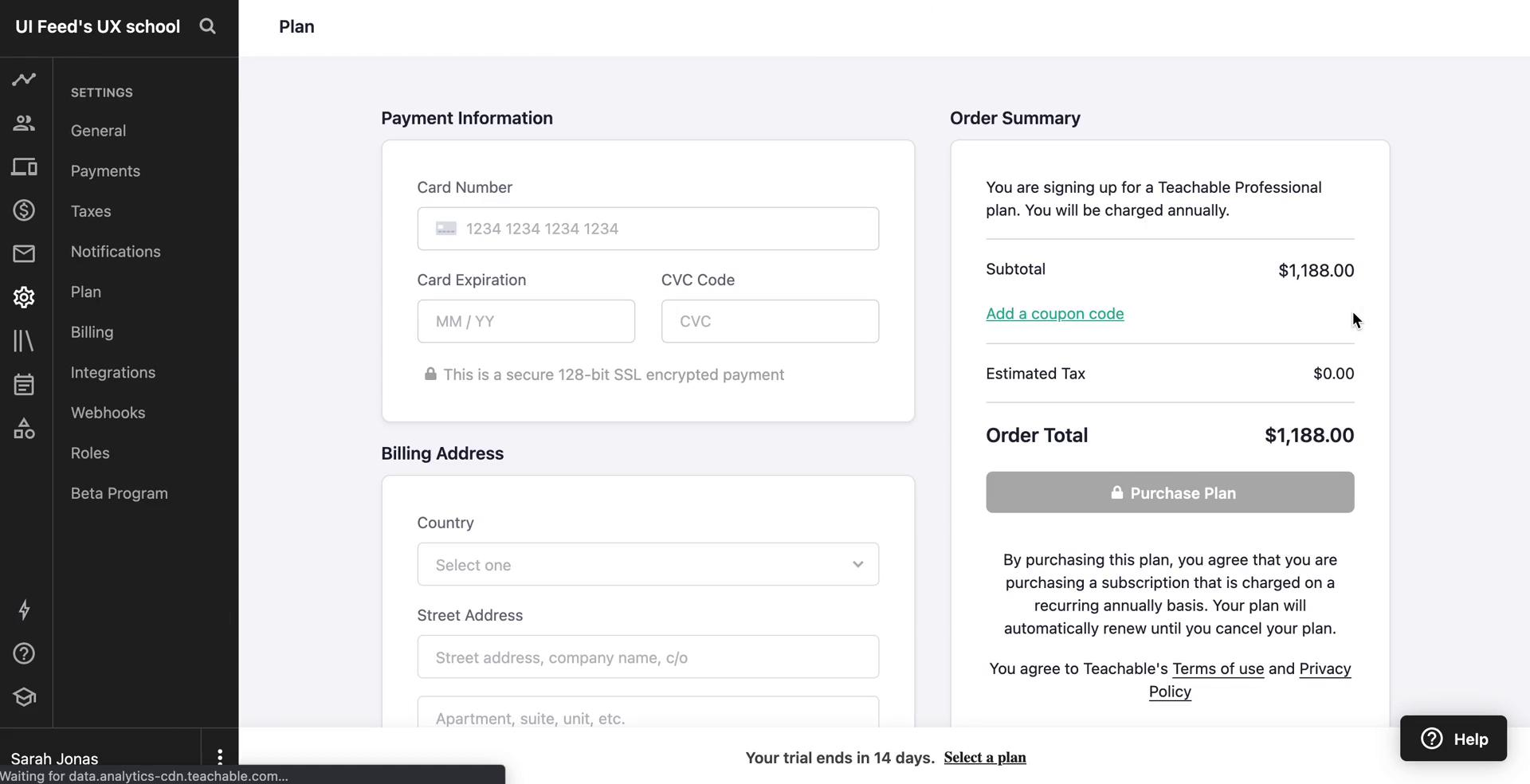Open the dashboard analytics trend icon
The width and height of the screenshot is (1530, 784).
tap(24, 79)
